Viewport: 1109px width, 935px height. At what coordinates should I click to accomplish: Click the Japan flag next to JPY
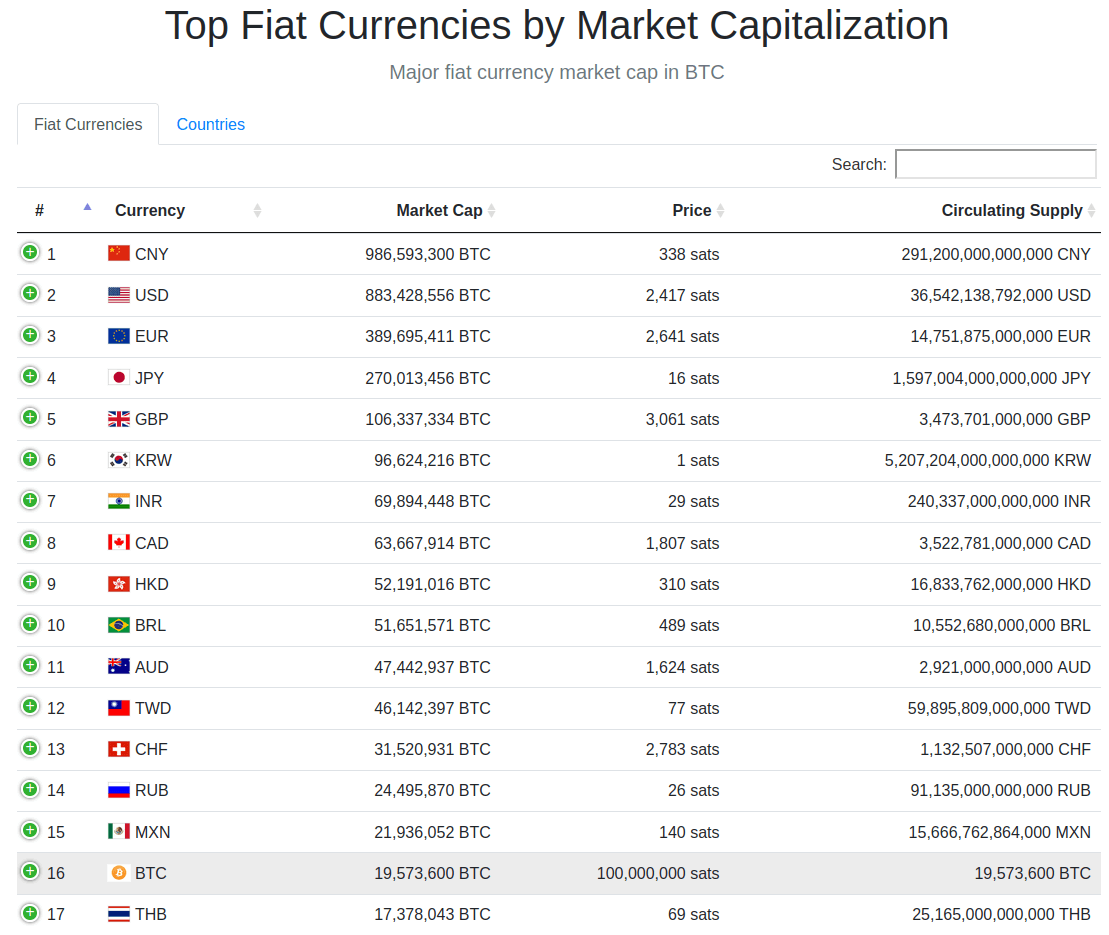(119, 377)
